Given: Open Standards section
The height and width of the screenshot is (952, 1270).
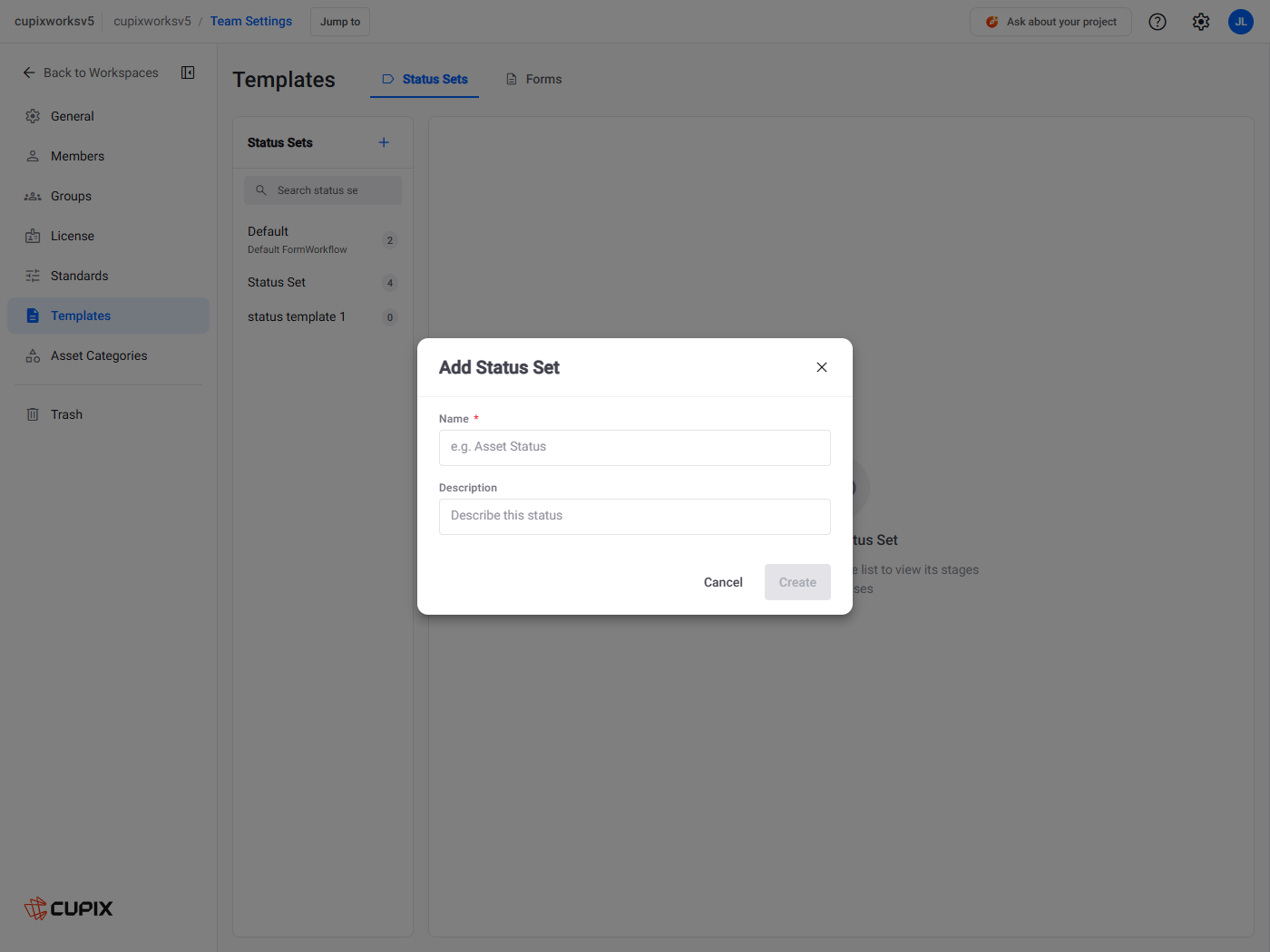Looking at the screenshot, I should pyautogui.click(x=108, y=276).
